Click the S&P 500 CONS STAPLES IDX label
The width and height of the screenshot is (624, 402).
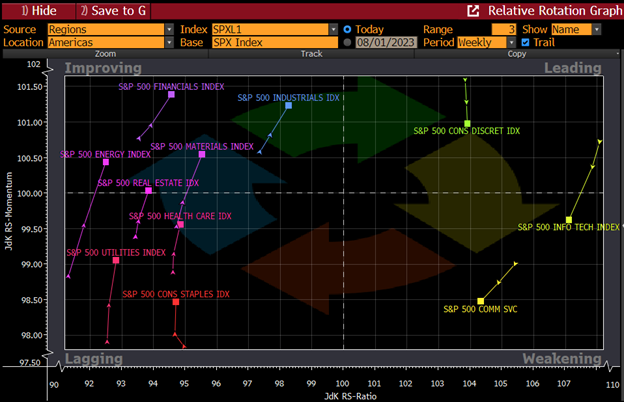coord(176,294)
